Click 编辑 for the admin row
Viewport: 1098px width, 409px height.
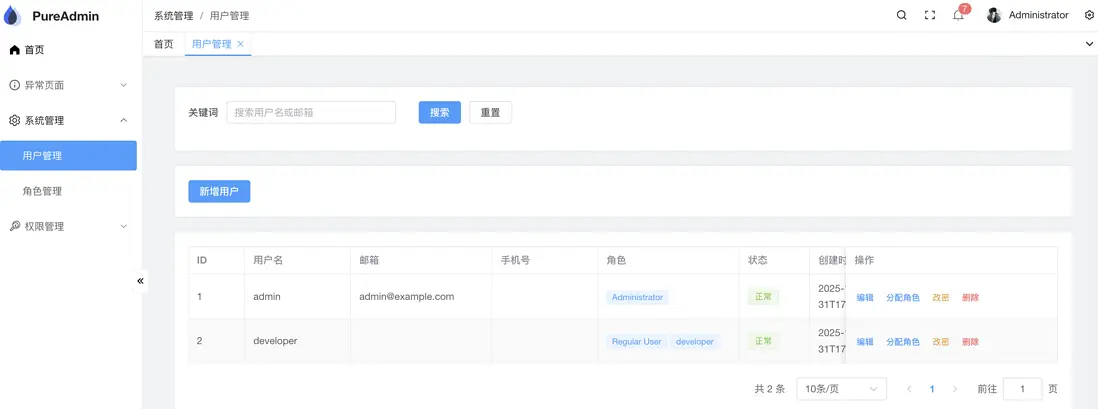(865, 297)
